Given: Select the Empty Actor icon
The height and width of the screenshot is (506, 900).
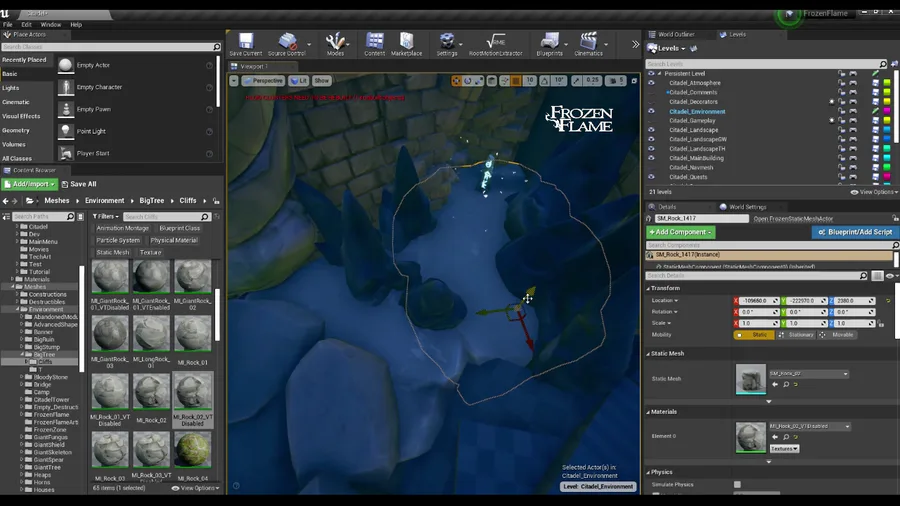Looking at the screenshot, I should click(65, 65).
